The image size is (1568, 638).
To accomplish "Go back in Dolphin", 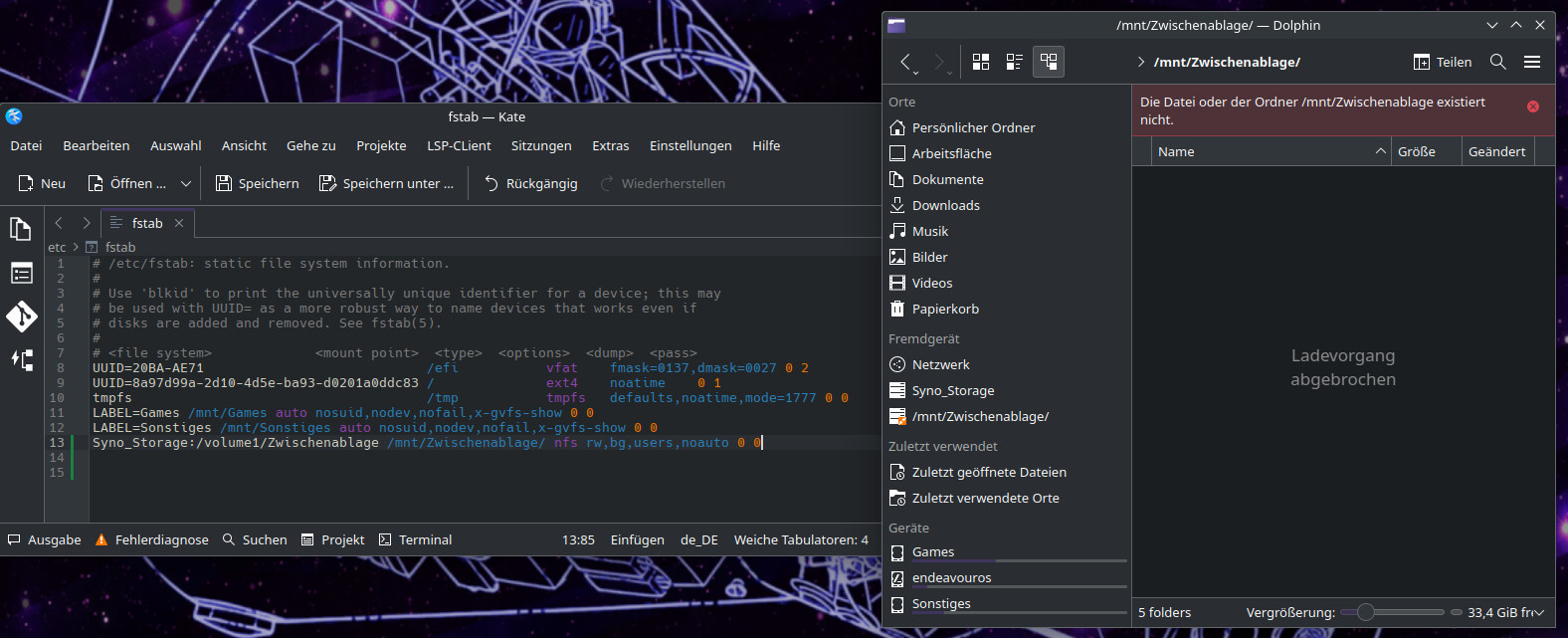I will pyautogui.click(x=905, y=62).
